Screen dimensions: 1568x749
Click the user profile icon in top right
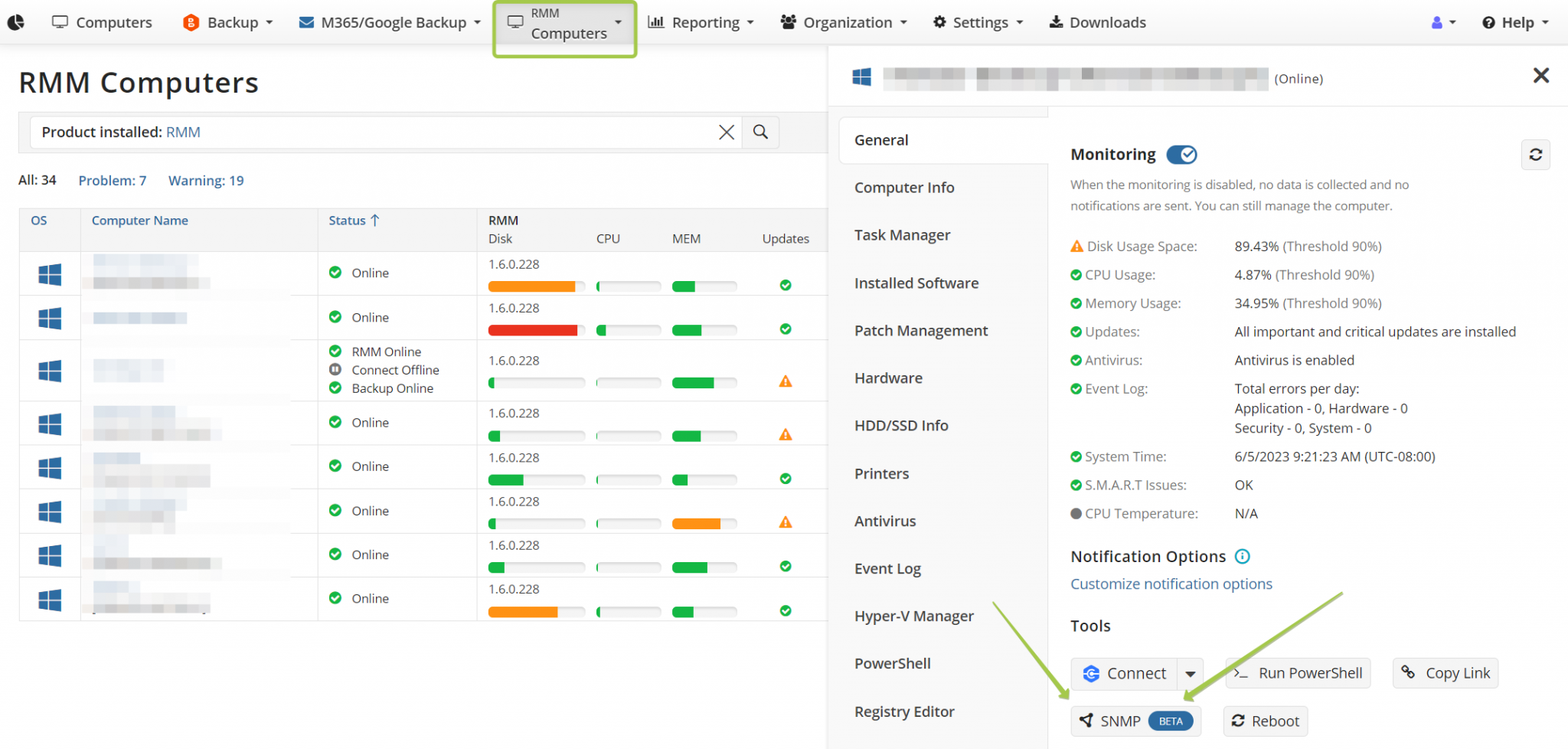[1439, 22]
